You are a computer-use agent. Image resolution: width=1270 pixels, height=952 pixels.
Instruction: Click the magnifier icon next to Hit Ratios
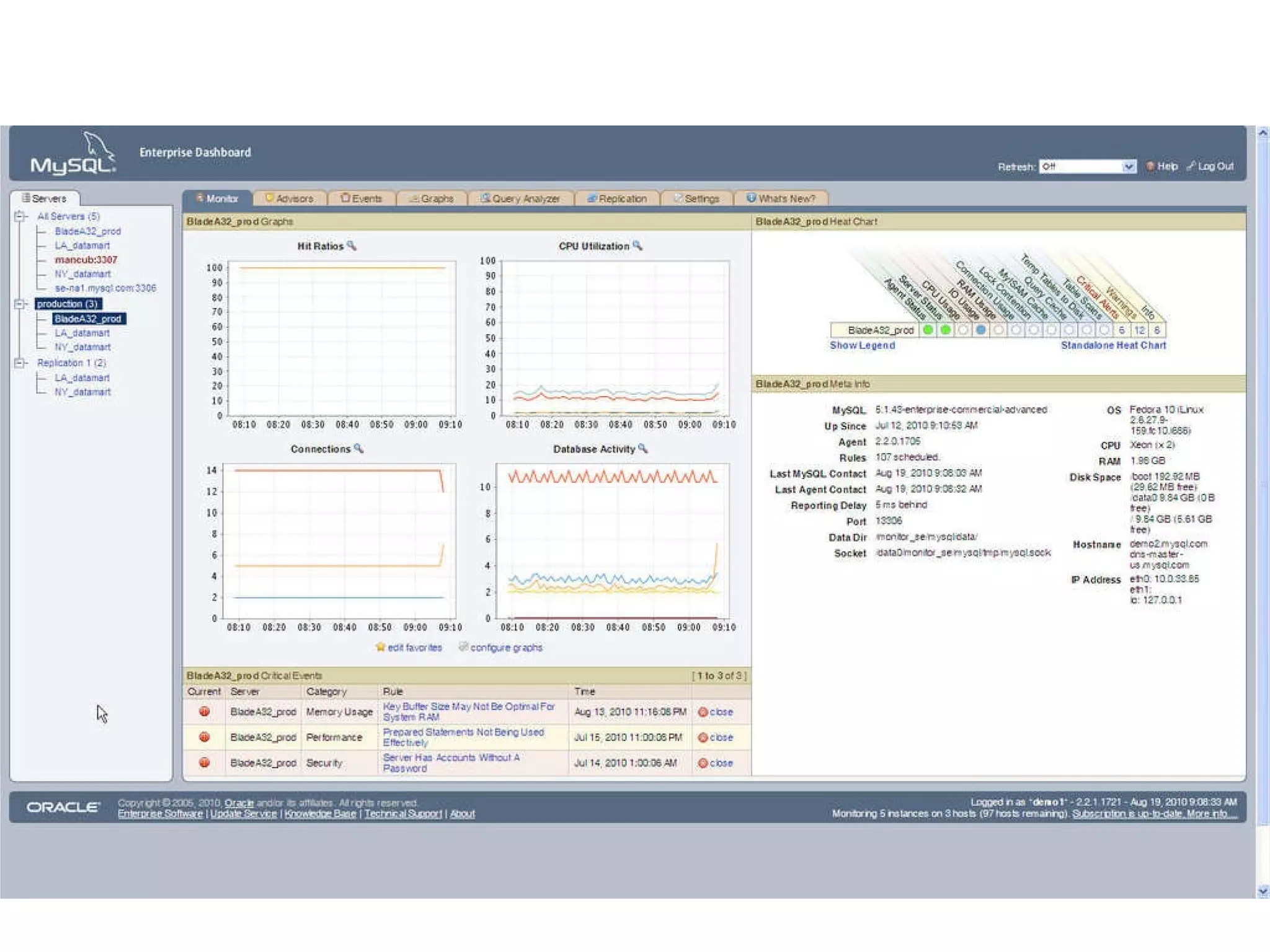pyautogui.click(x=352, y=245)
